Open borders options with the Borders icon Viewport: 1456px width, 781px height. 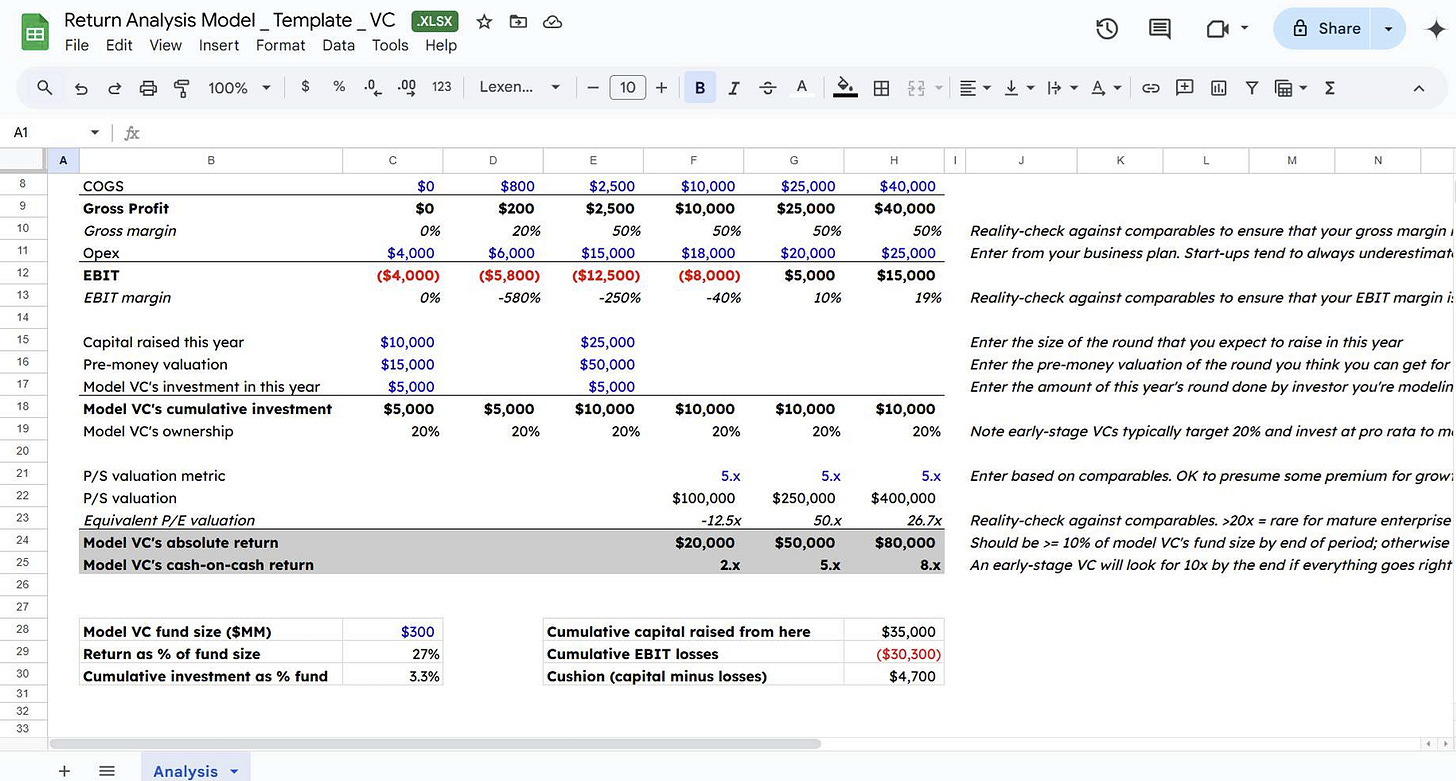881,87
